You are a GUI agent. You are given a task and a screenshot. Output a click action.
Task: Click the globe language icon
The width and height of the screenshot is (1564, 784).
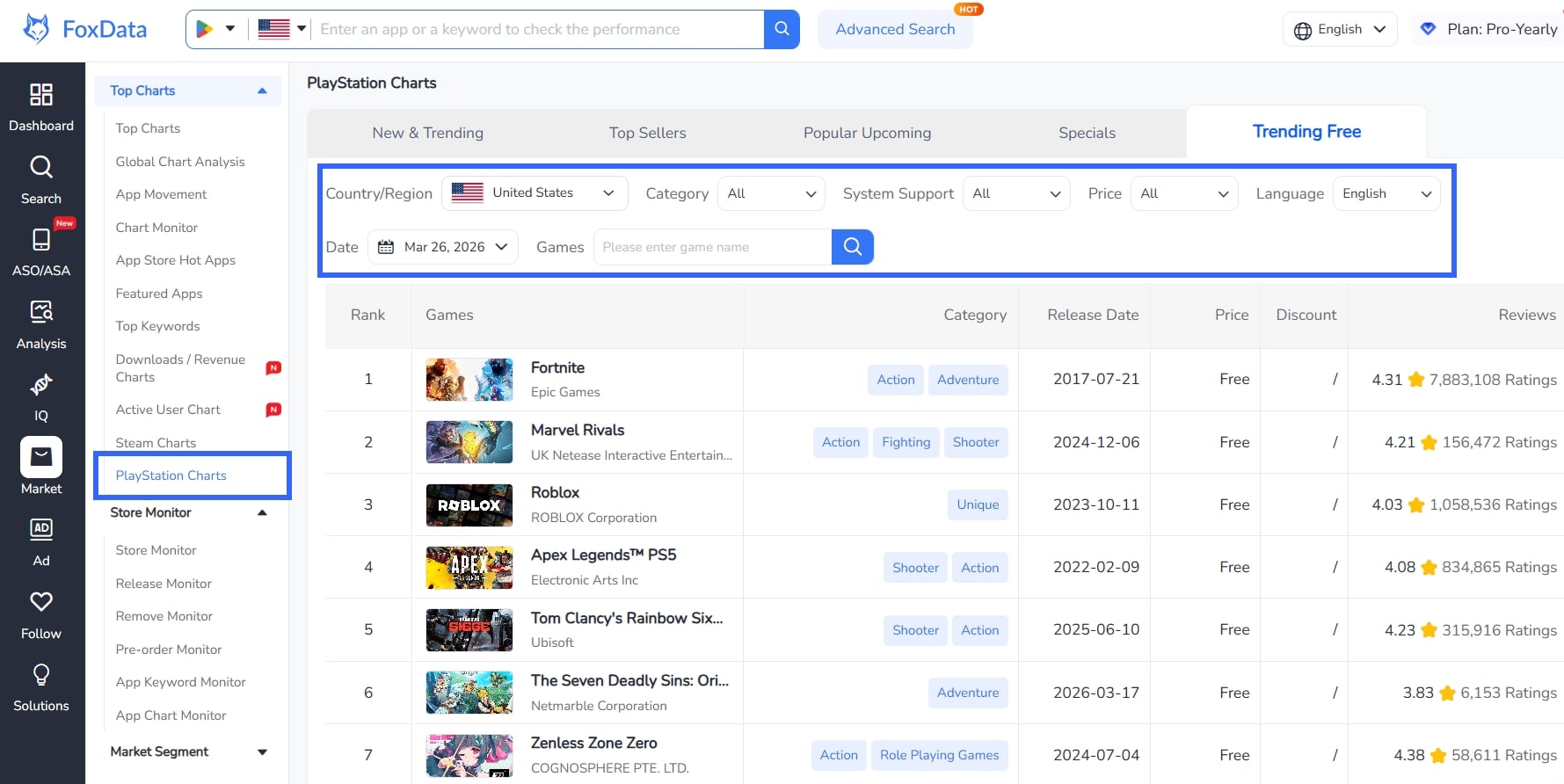coord(1303,30)
